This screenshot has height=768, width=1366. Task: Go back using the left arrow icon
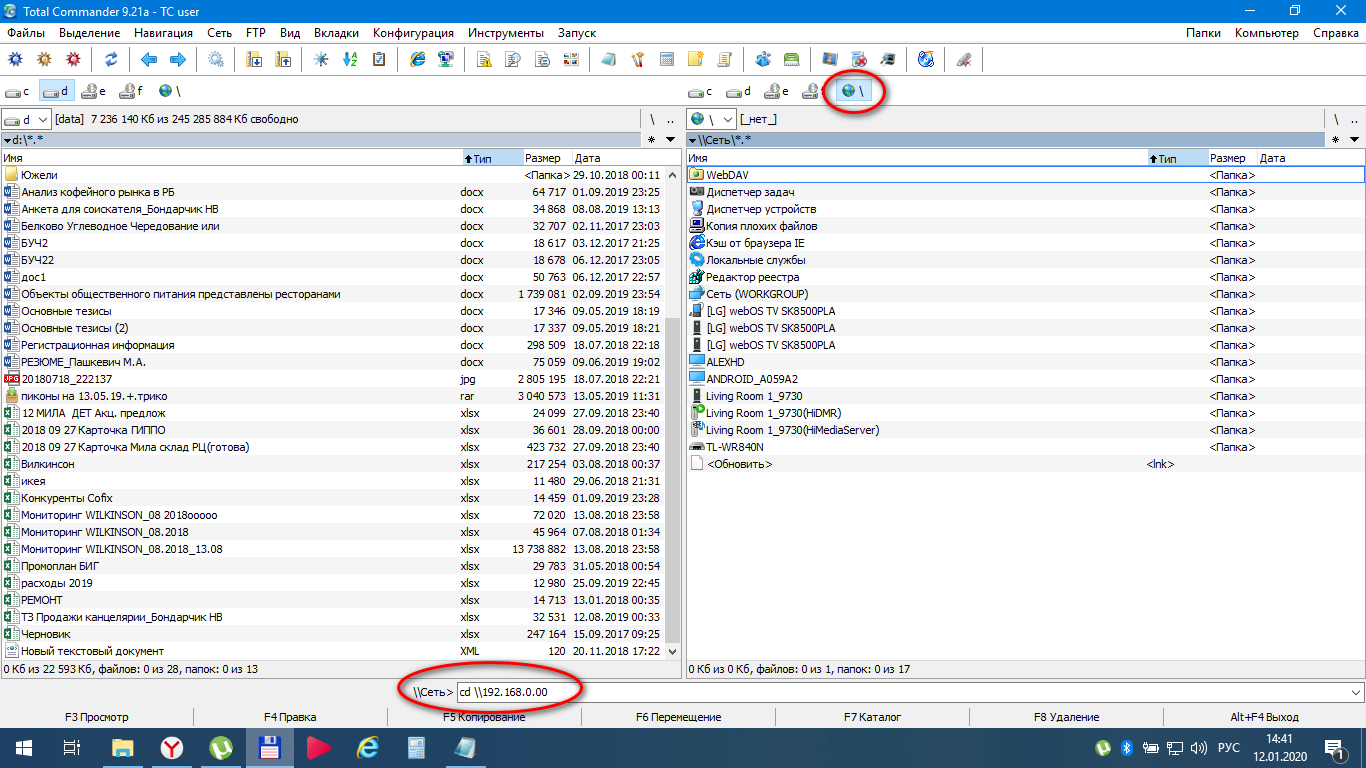click(x=149, y=59)
